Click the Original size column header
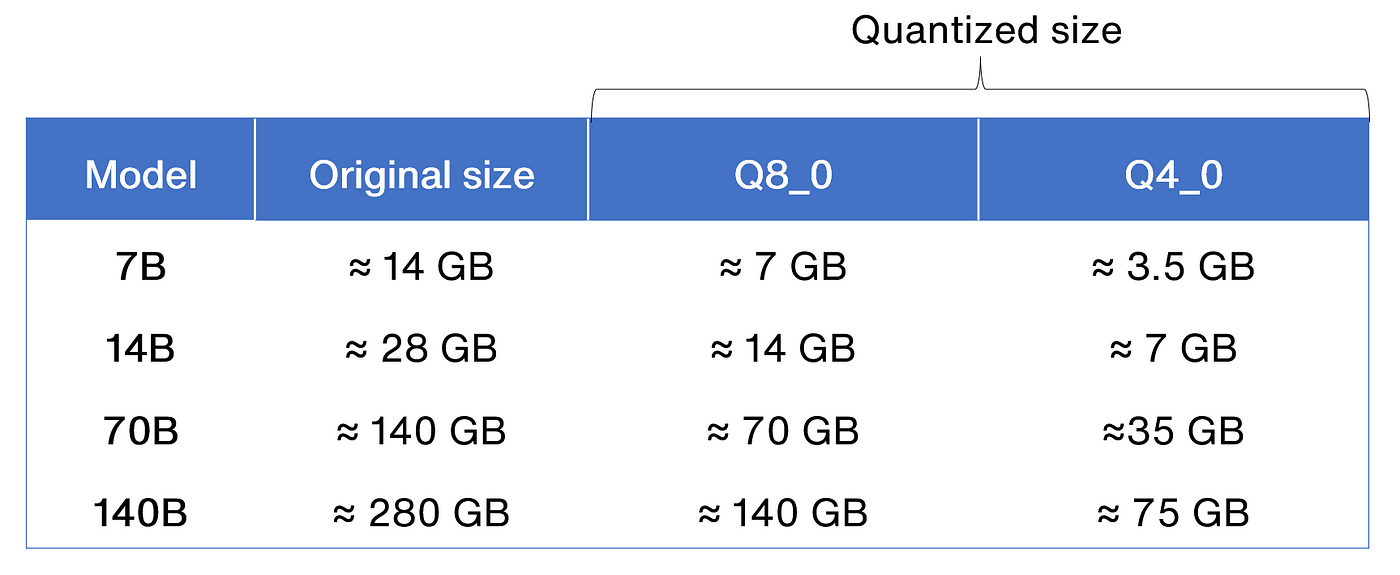 coord(421,176)
